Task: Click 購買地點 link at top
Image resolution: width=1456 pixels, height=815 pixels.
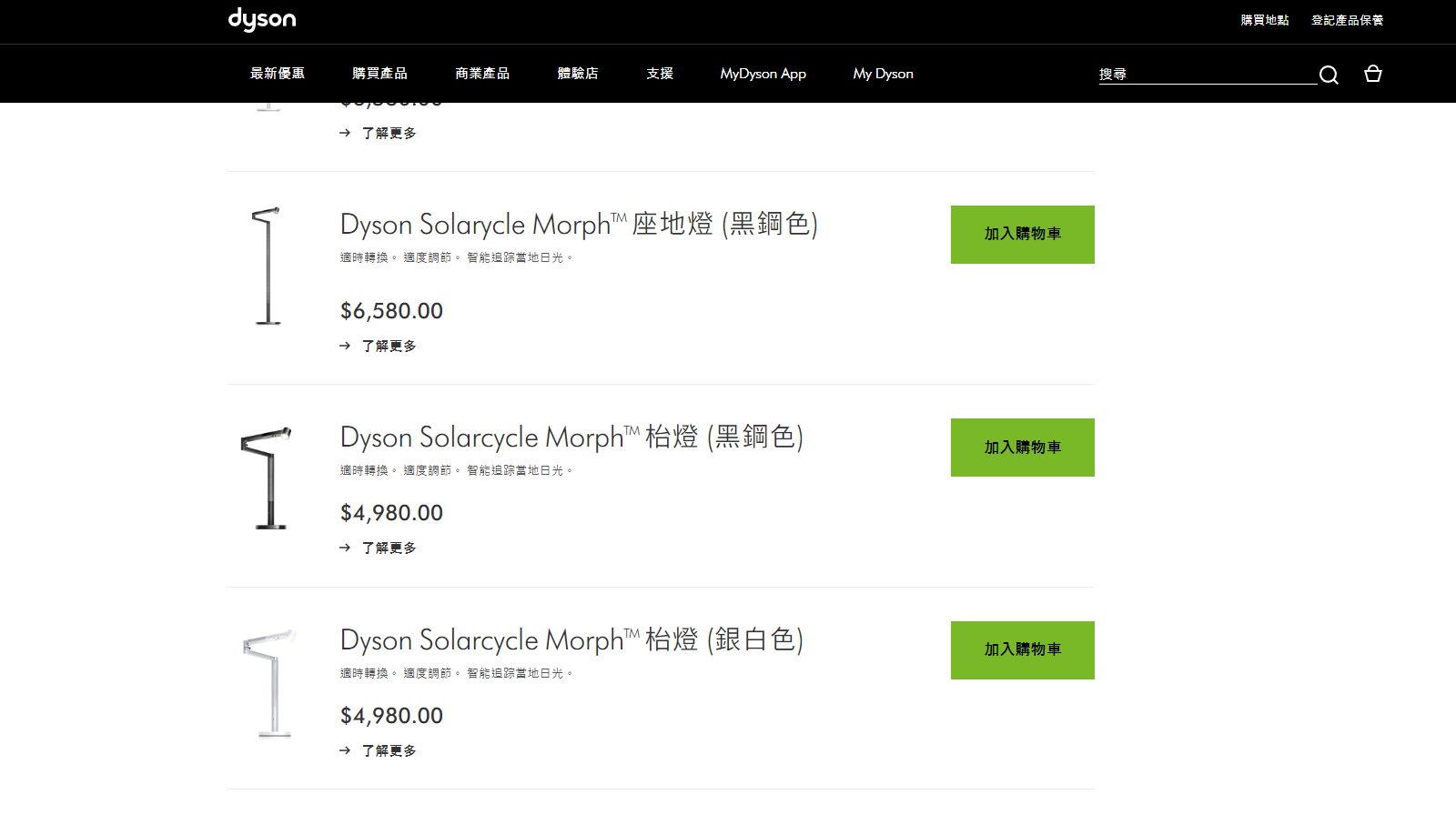Action: click(1265, 20)
